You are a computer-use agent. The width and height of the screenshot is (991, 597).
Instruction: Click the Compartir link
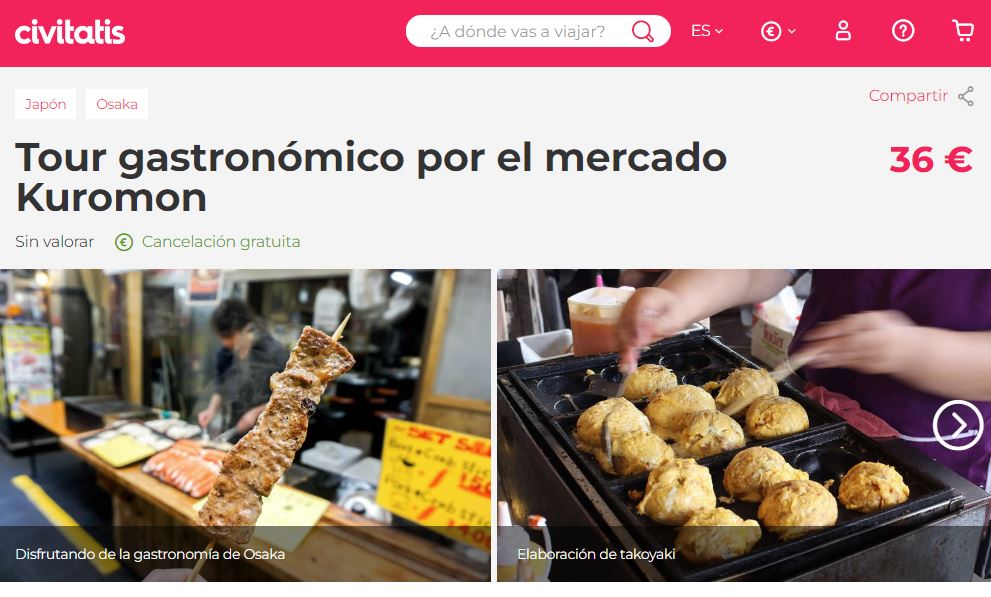point(908,96)
